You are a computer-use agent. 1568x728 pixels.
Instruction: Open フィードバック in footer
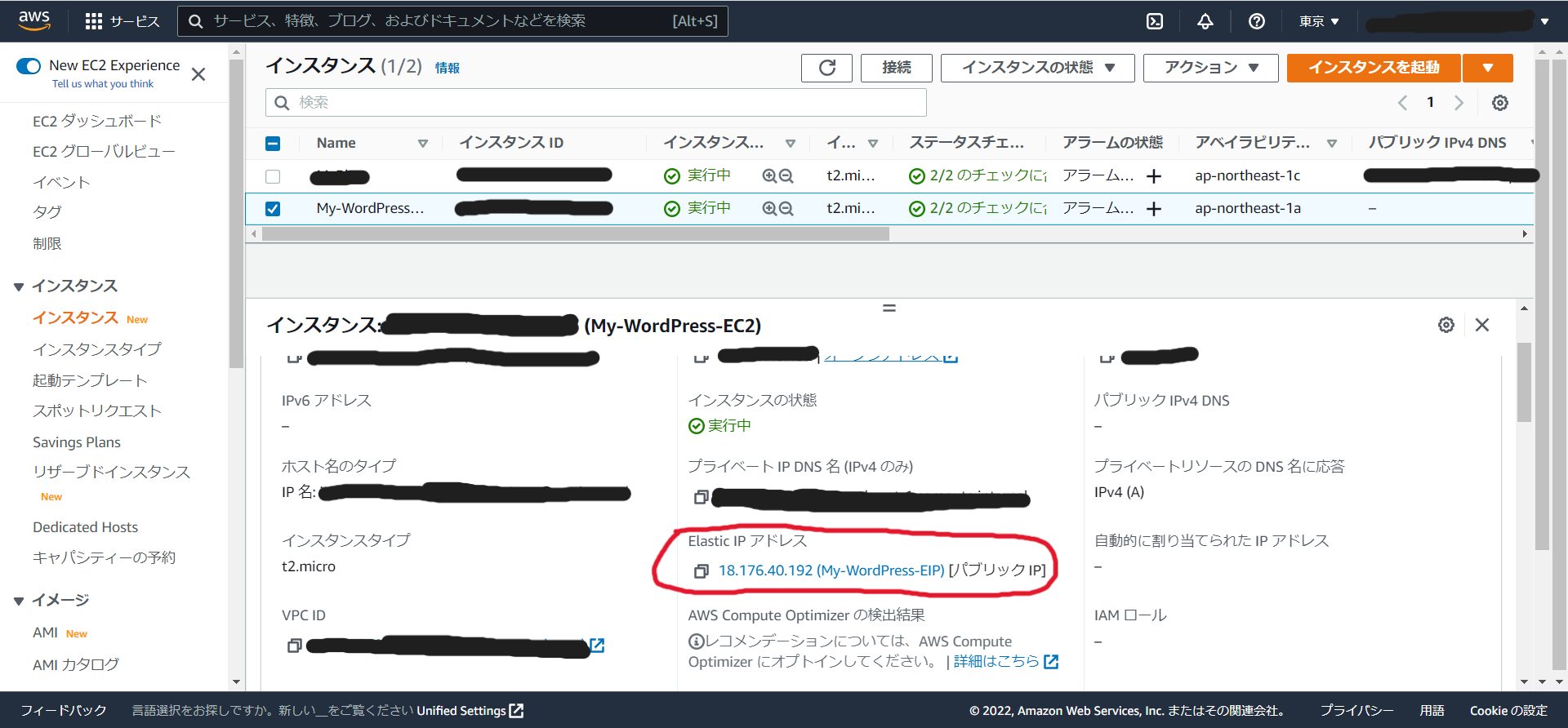(64, 711)
